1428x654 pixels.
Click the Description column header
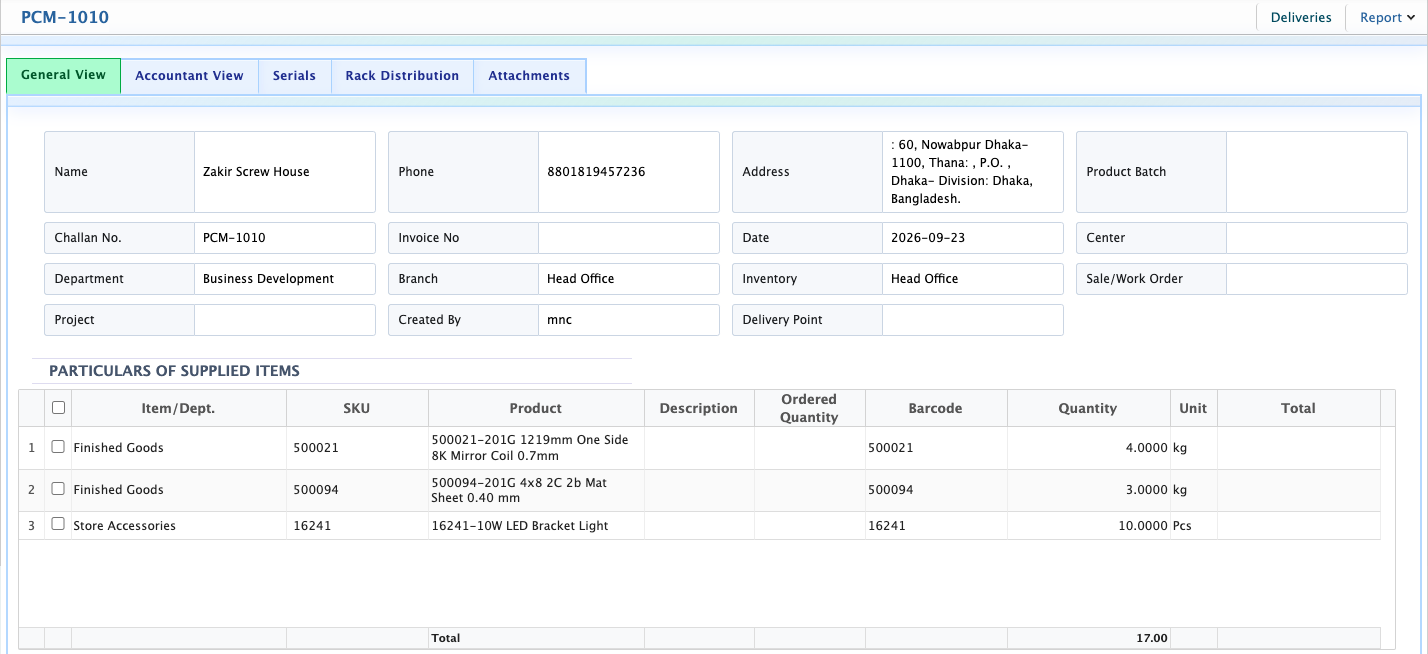(699, 408)
